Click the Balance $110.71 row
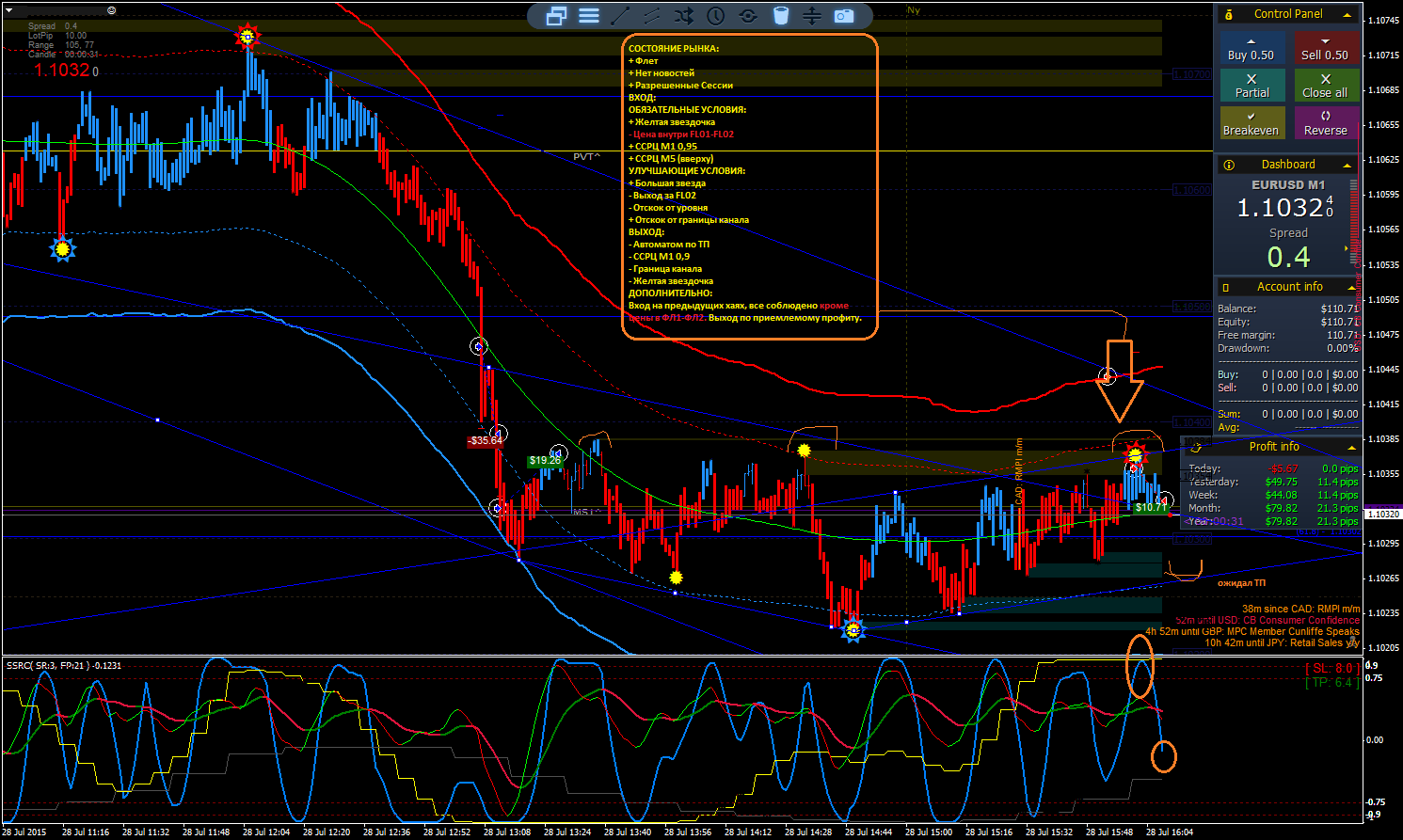This screenshot has width=1403, height=840. point(1288,309)
